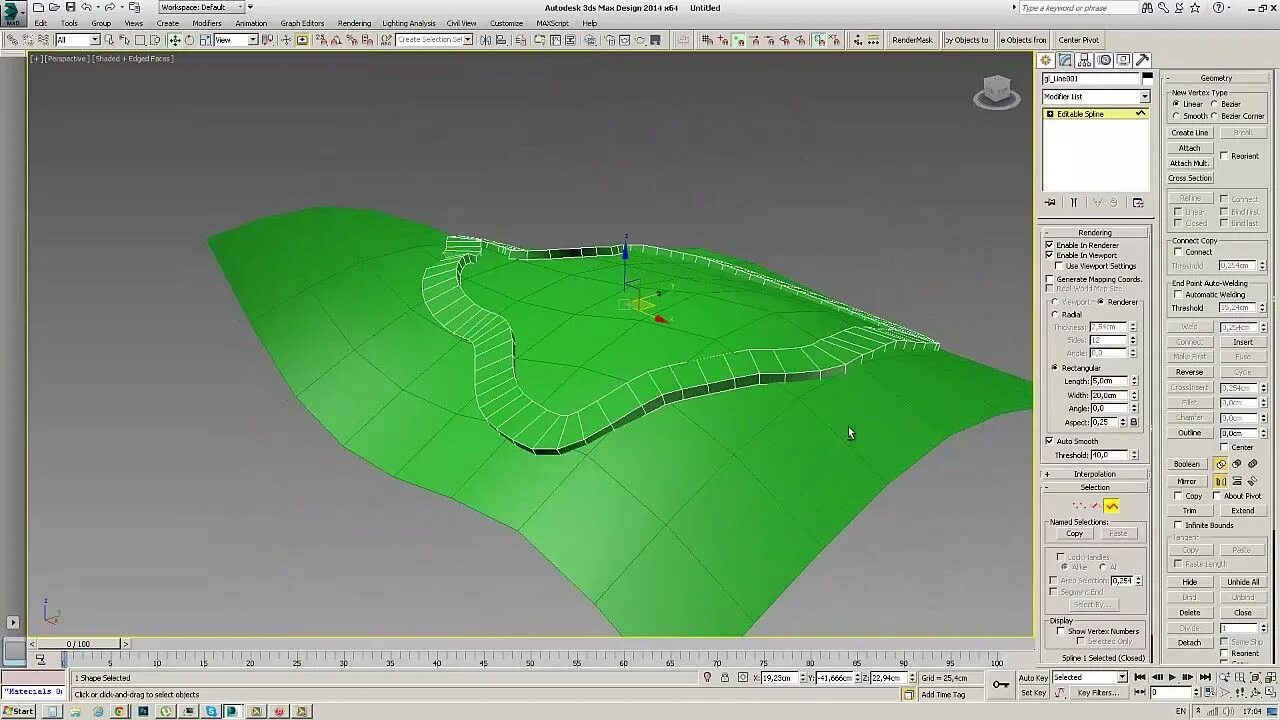Click the Attach Mult. button
The image size is (1280, 720).
1190,163
